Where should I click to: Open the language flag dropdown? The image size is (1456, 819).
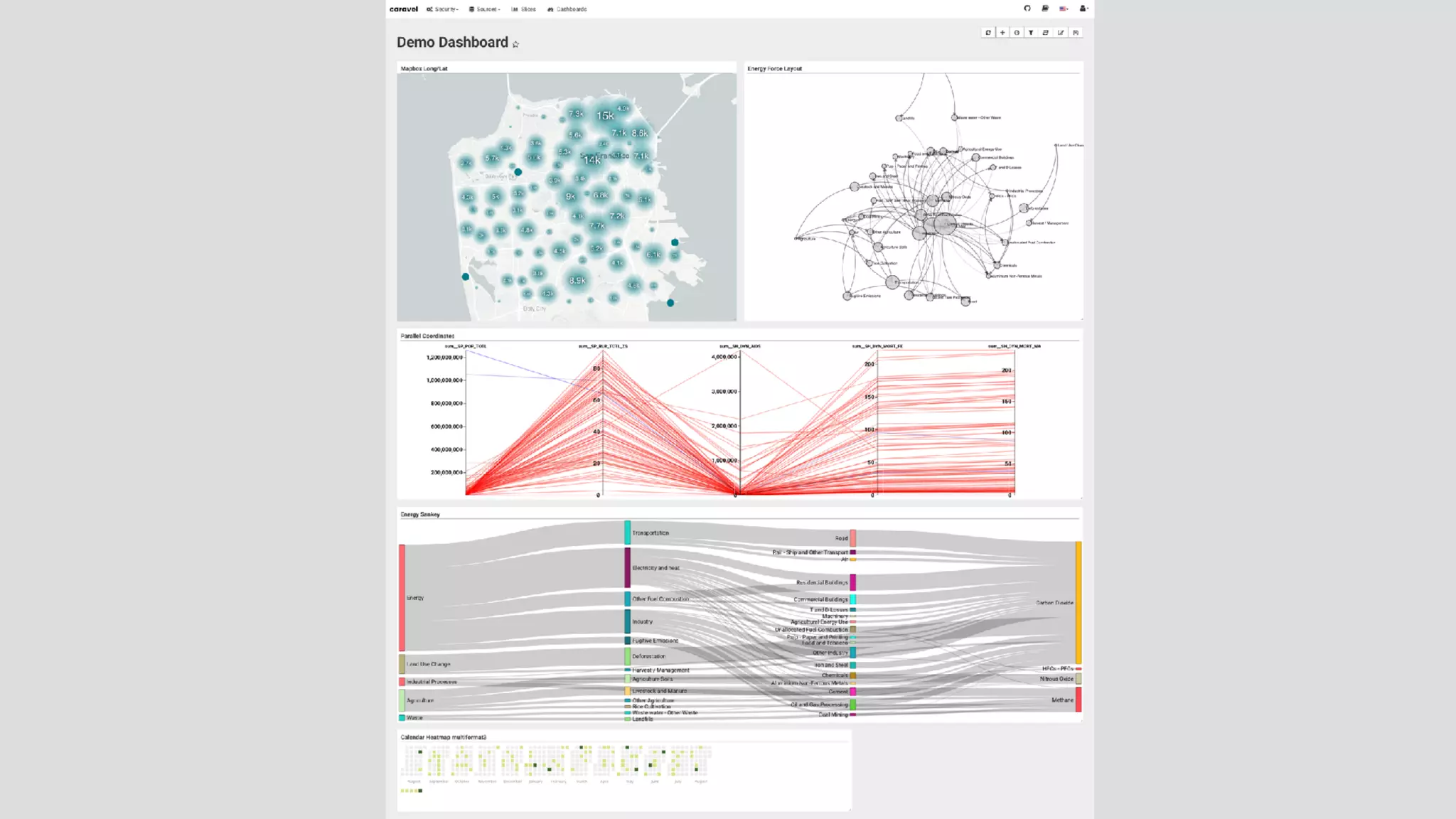pos(1064,9)
